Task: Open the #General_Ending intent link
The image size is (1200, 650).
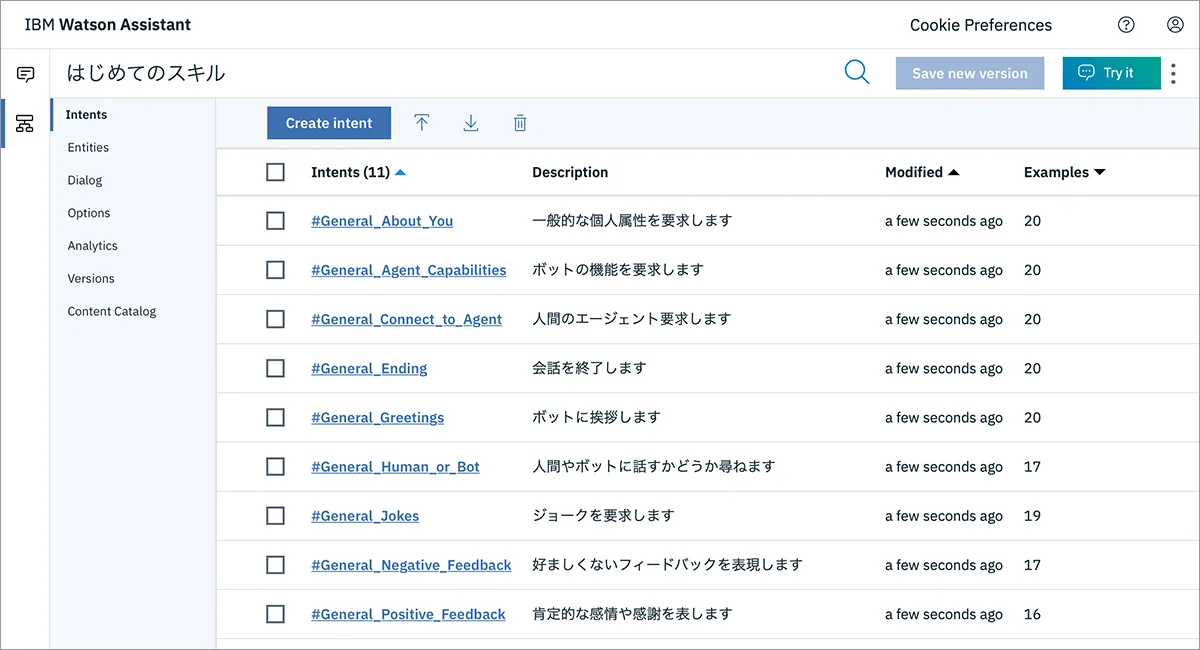Action: tap(369, 368)
